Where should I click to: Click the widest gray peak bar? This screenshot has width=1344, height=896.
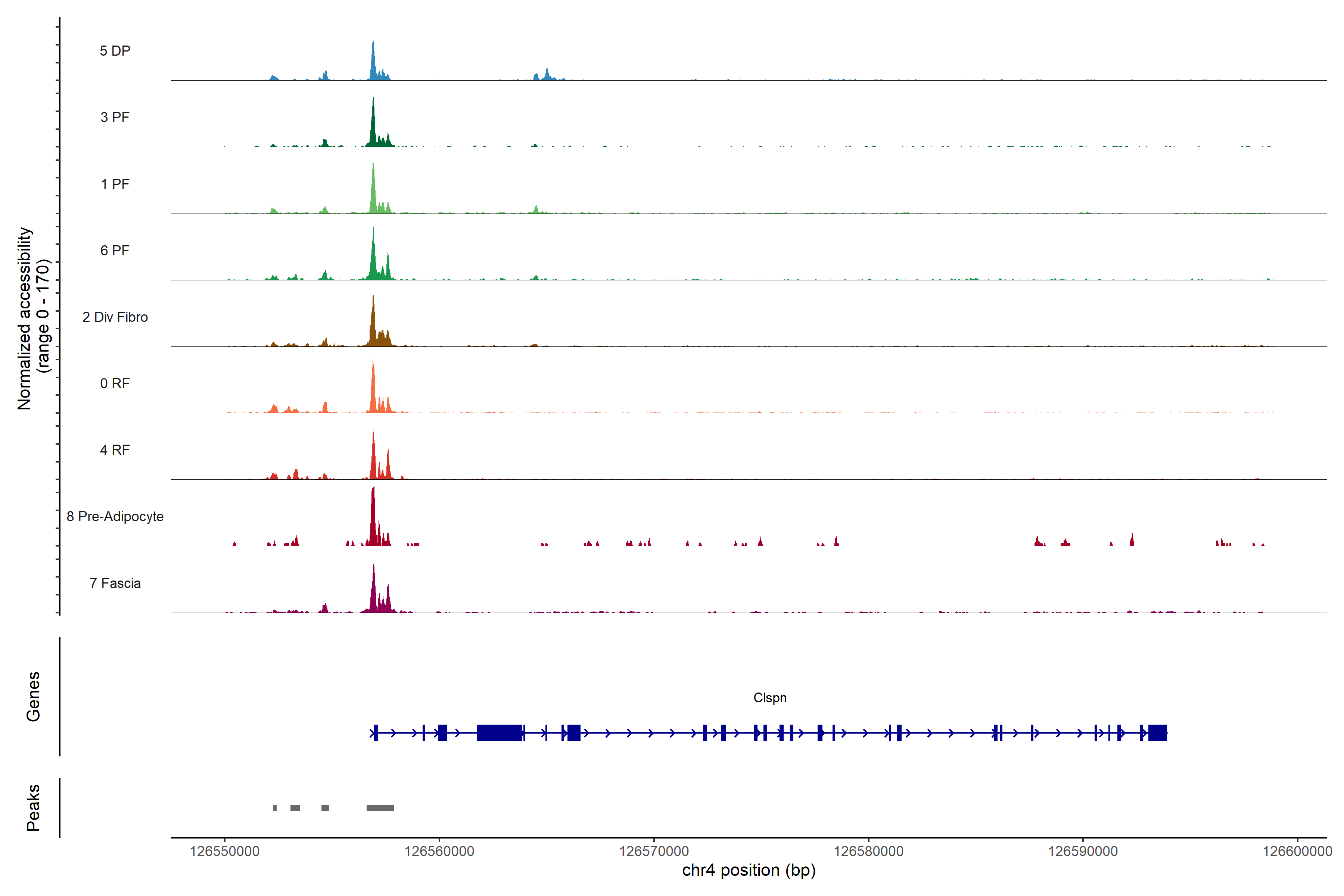pos(380,808)
